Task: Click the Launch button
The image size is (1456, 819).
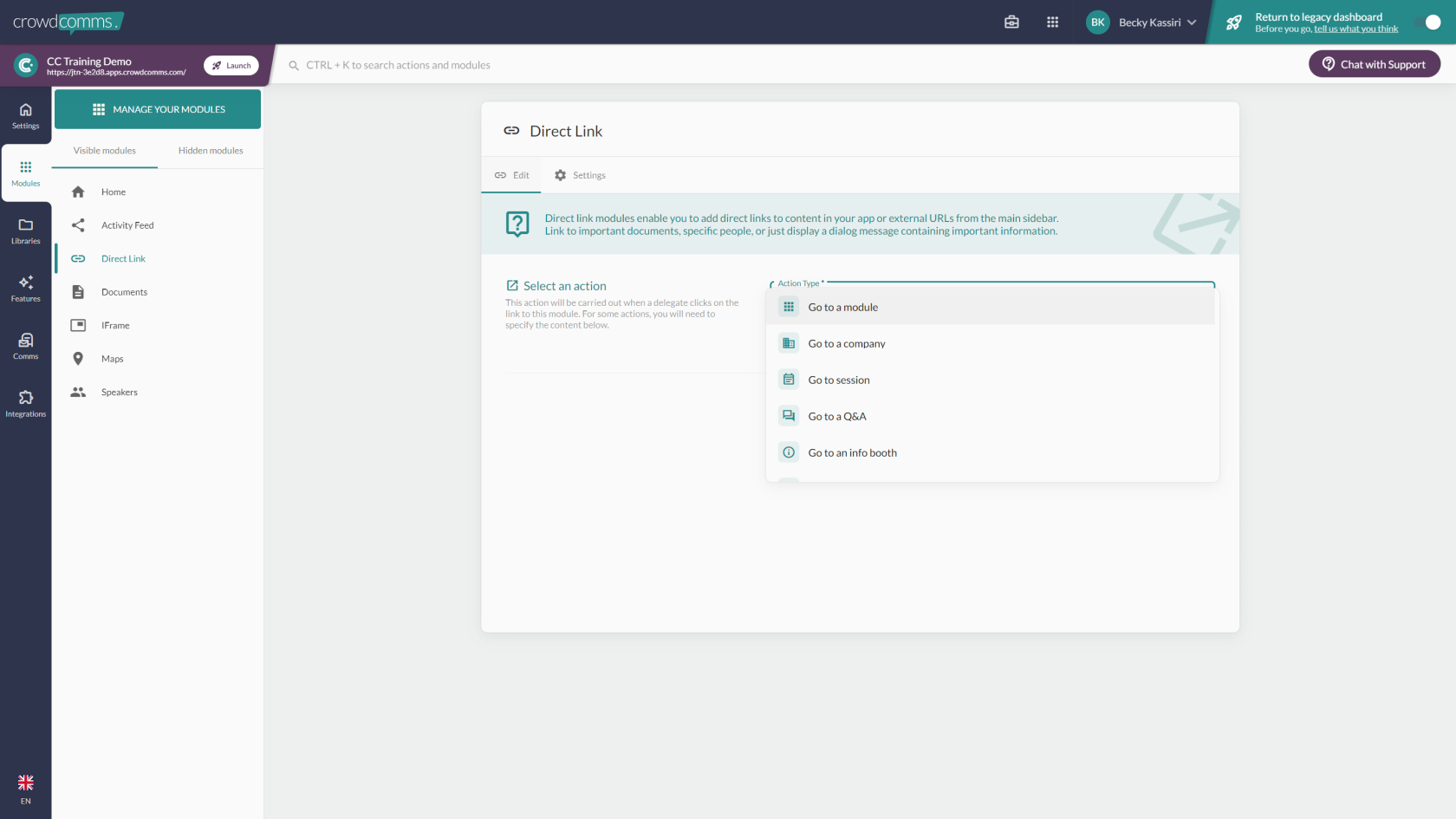Action: click(231, 66)
